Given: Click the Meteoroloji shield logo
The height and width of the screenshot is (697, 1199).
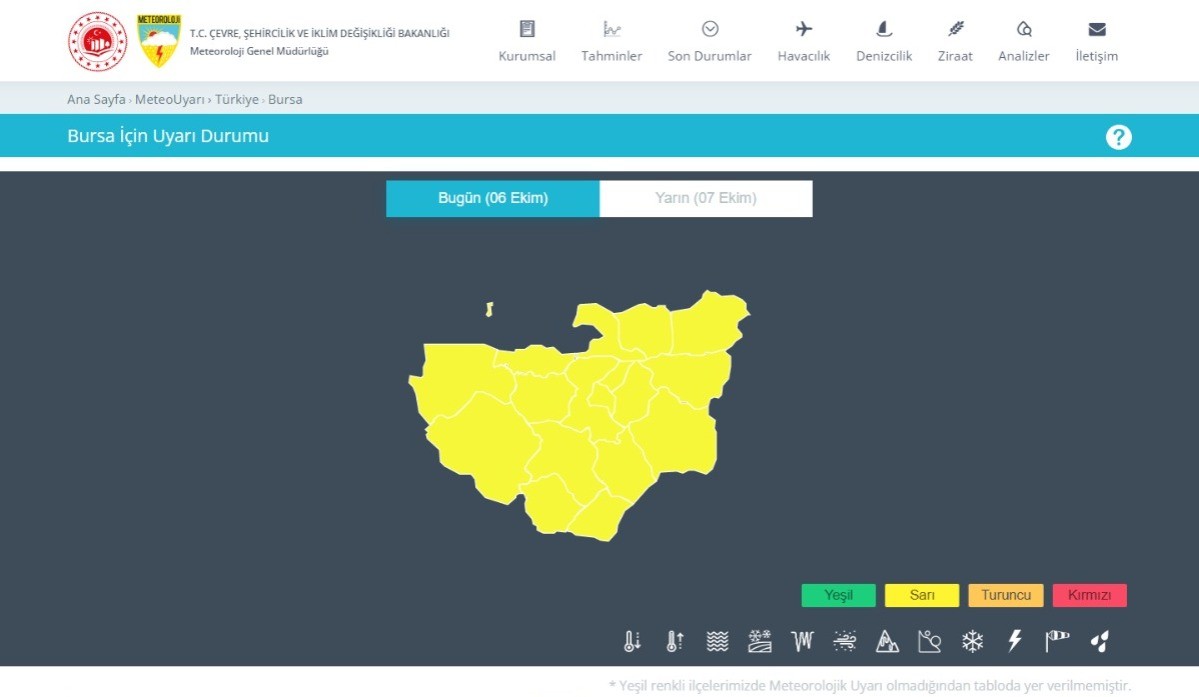Looking at the screenshot, I should 159,41.
